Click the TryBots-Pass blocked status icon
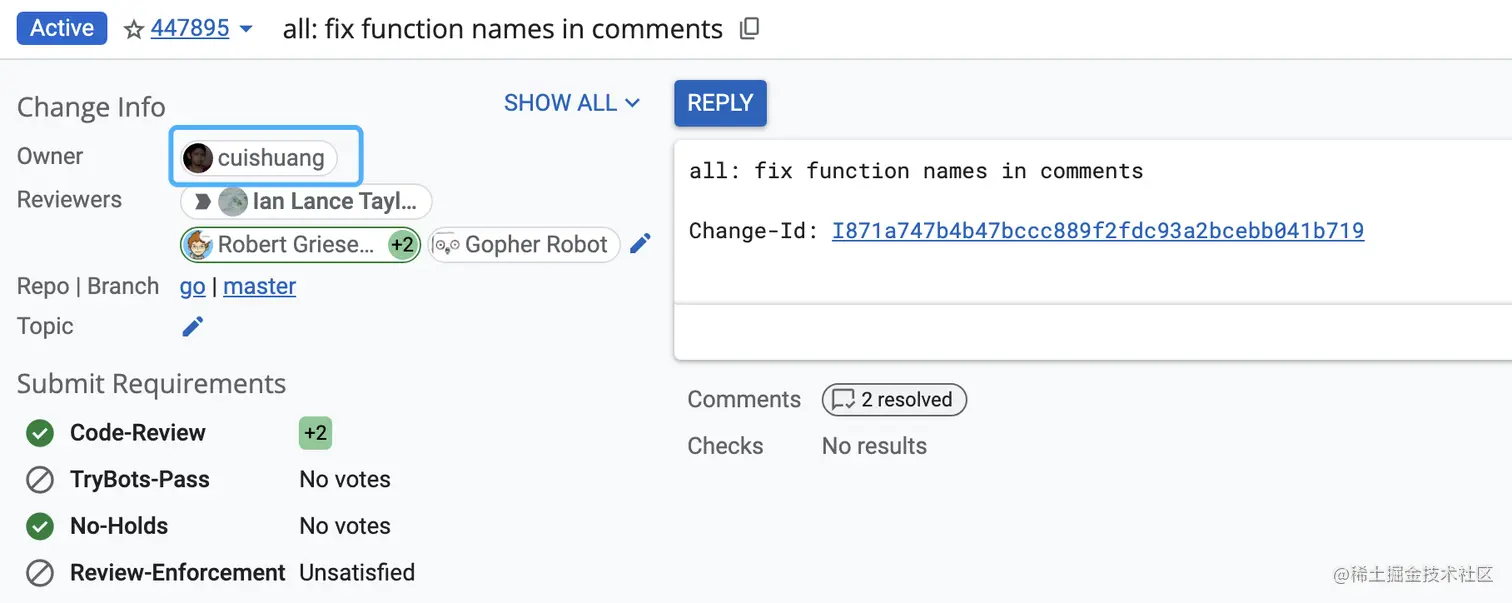The height and width of the screenshot is (603, 1512). [x=40, y=480]
